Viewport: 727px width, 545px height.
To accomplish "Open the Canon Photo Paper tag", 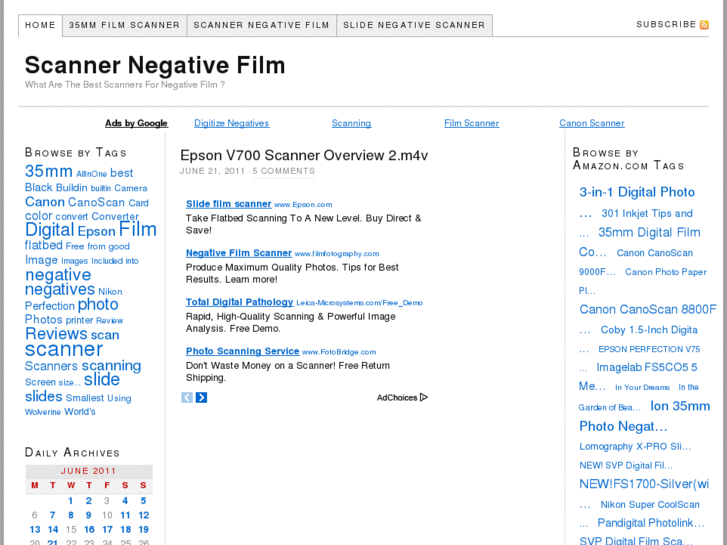I will coord(666,272).
